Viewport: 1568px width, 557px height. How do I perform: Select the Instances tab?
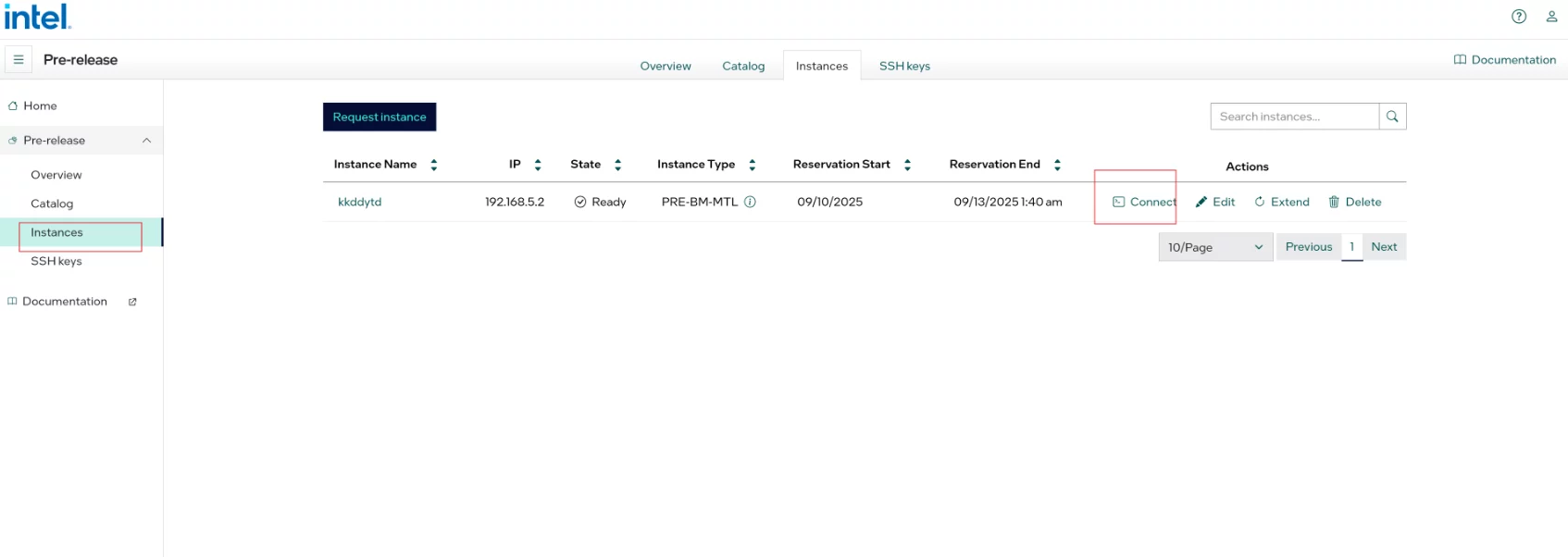(x=822, y=66)
